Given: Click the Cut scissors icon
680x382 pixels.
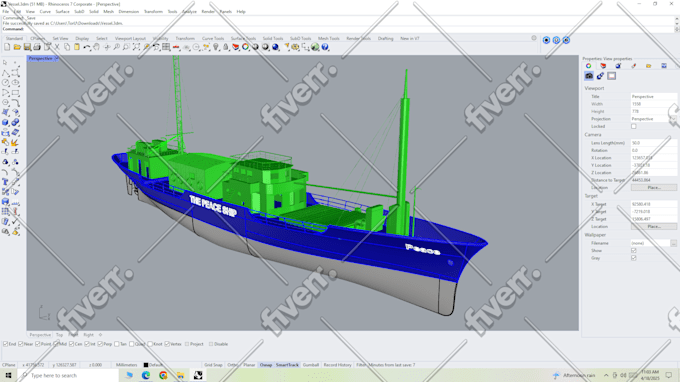Looking at the screenshot, I should click(57, 47).
